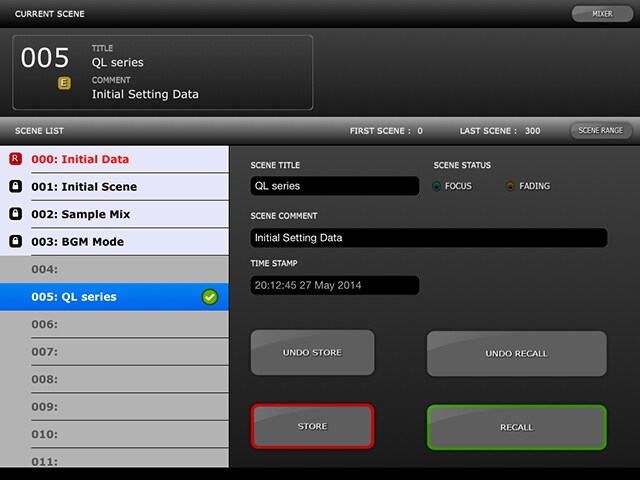Toggle the FOCUS scene status indicator
This screenshot has height=480, width=640.
point(437,186)
